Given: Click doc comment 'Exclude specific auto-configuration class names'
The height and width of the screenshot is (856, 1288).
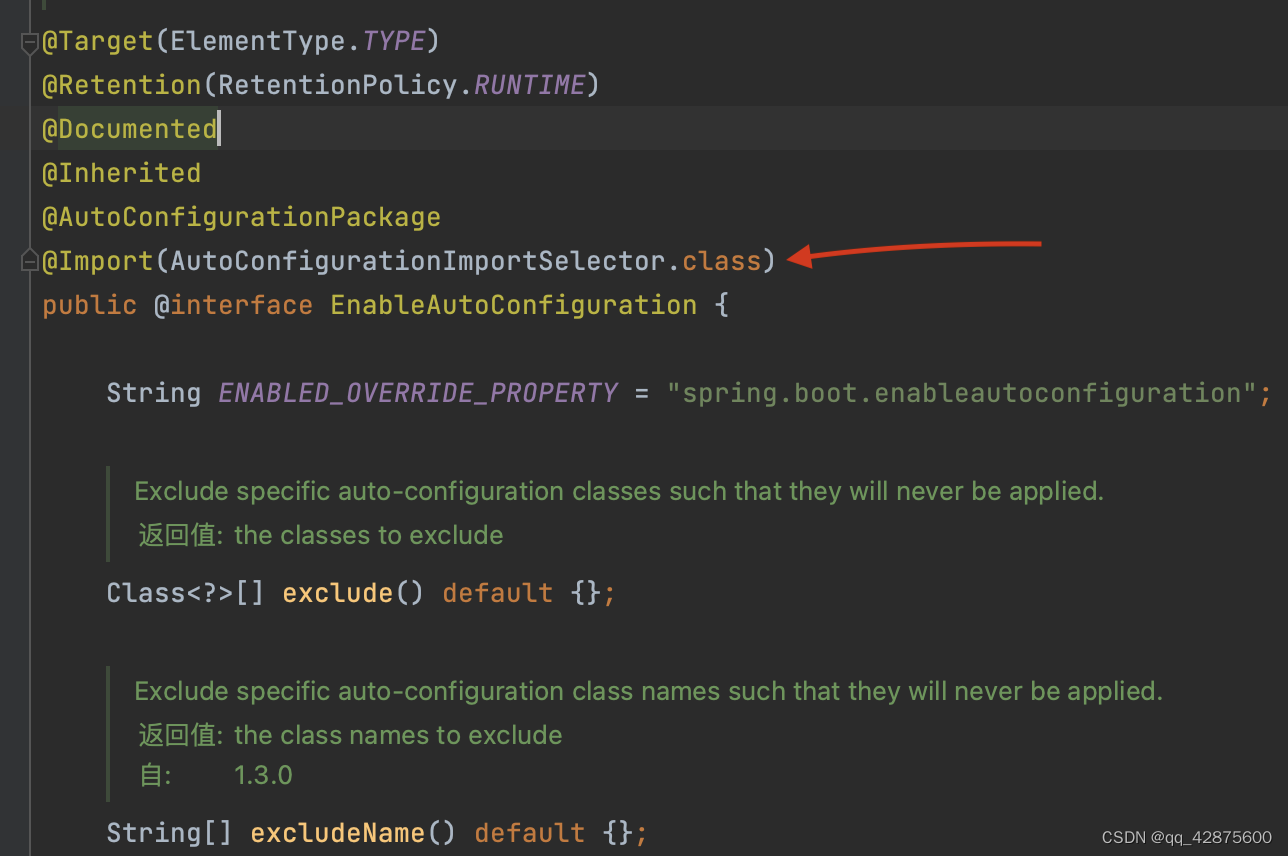Looking at the screenshot, I should pos(648,691).
